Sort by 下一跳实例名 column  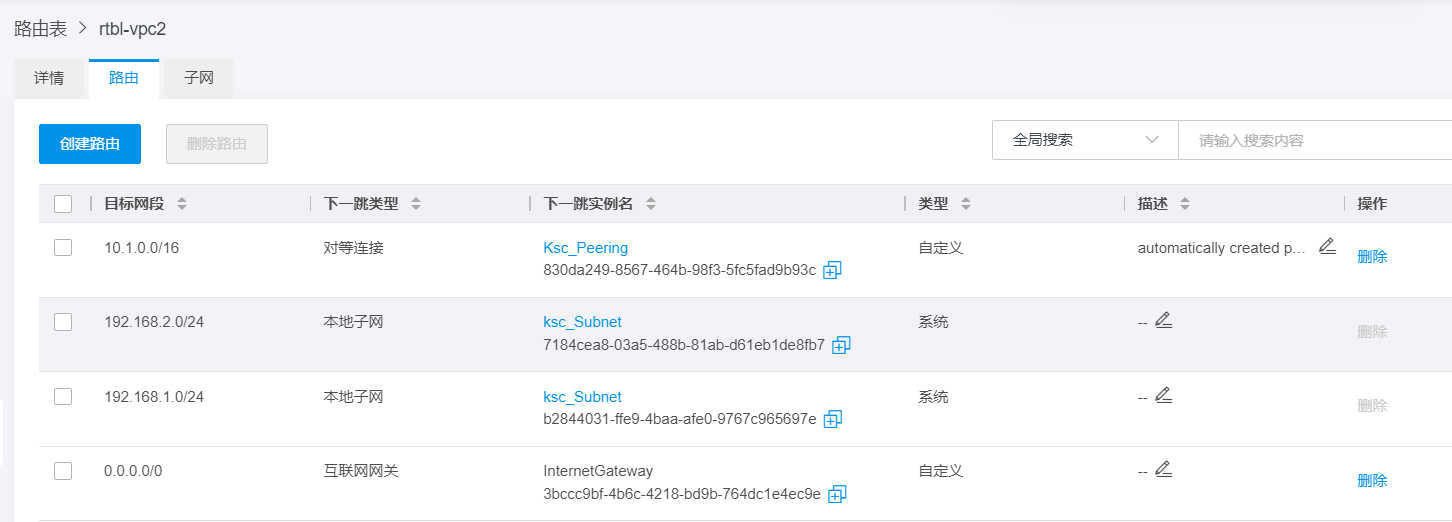pyautogui.click(x=651, y=204)
